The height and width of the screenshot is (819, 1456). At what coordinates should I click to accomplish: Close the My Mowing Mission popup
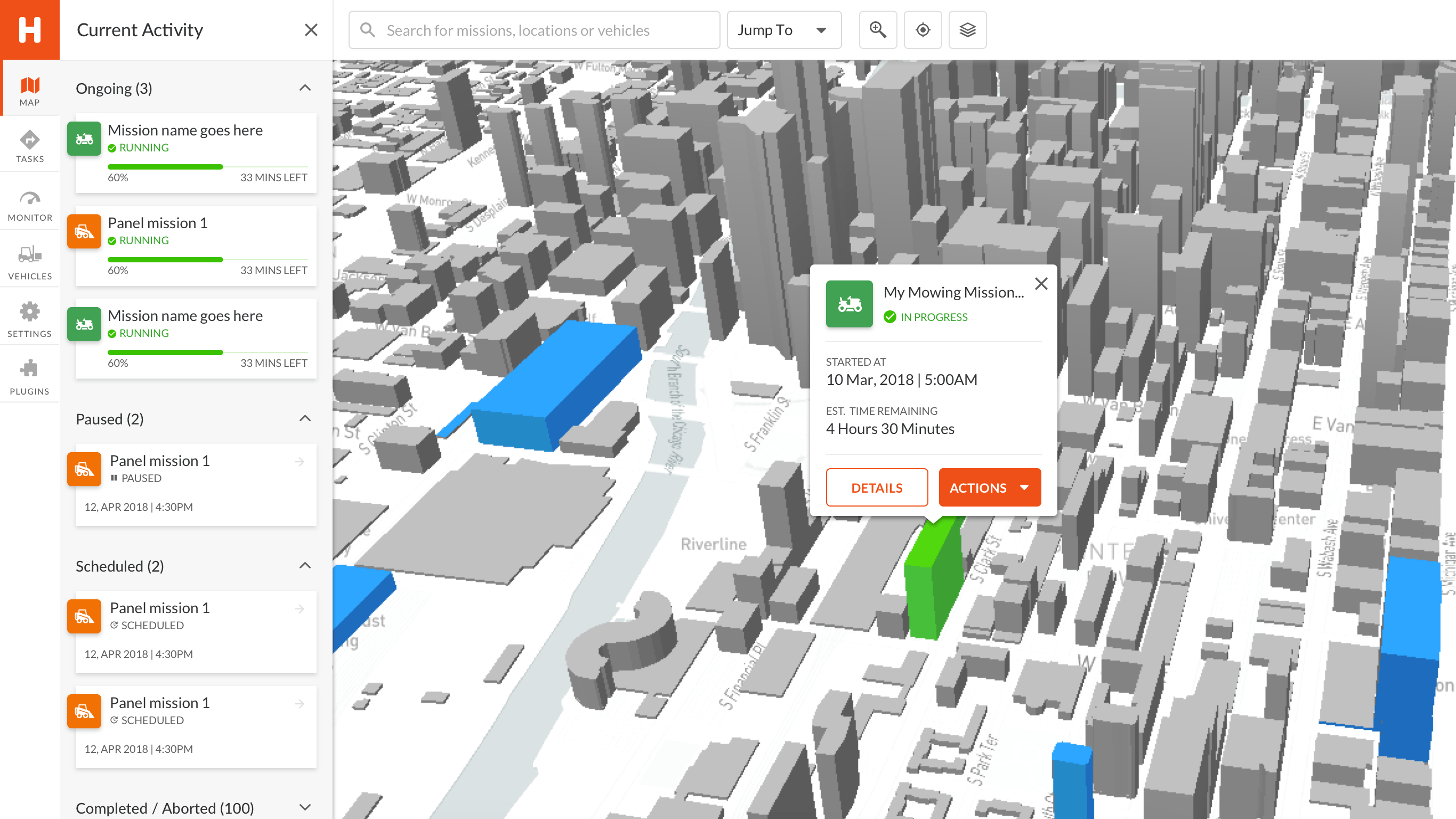click(x=1041, y=284)
